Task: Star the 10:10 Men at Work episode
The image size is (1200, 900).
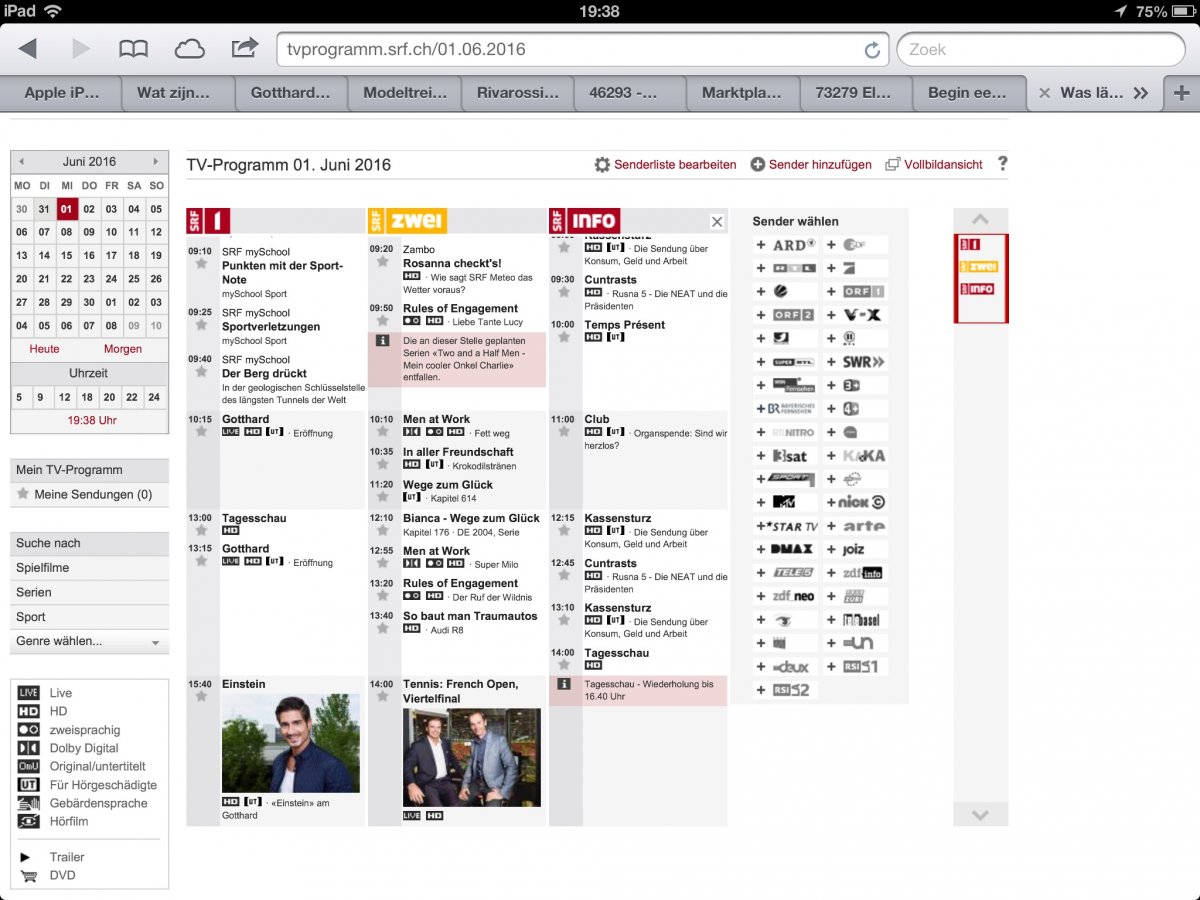Action: click(x=382, y=431)
